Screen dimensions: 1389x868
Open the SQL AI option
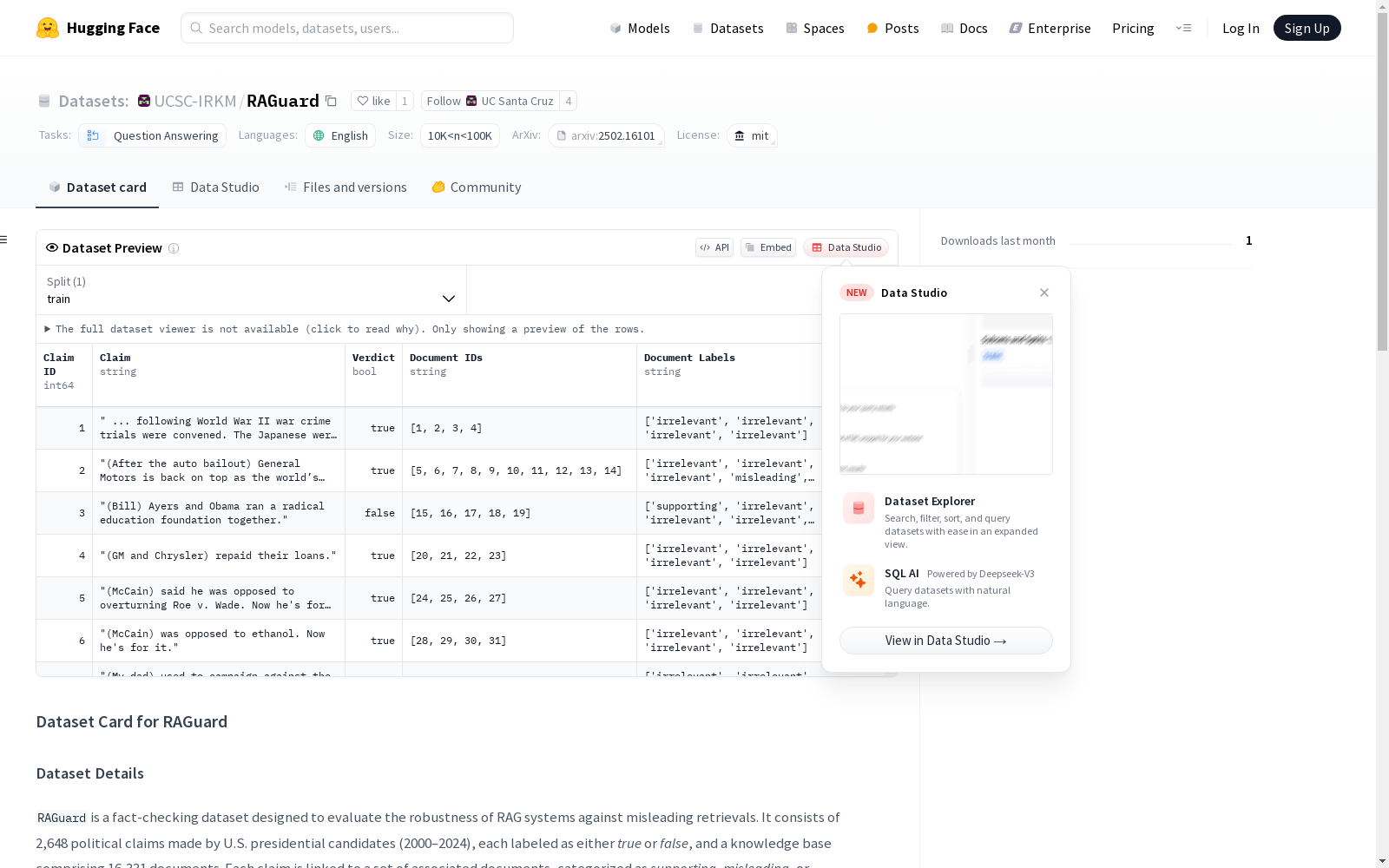(946, 588)
